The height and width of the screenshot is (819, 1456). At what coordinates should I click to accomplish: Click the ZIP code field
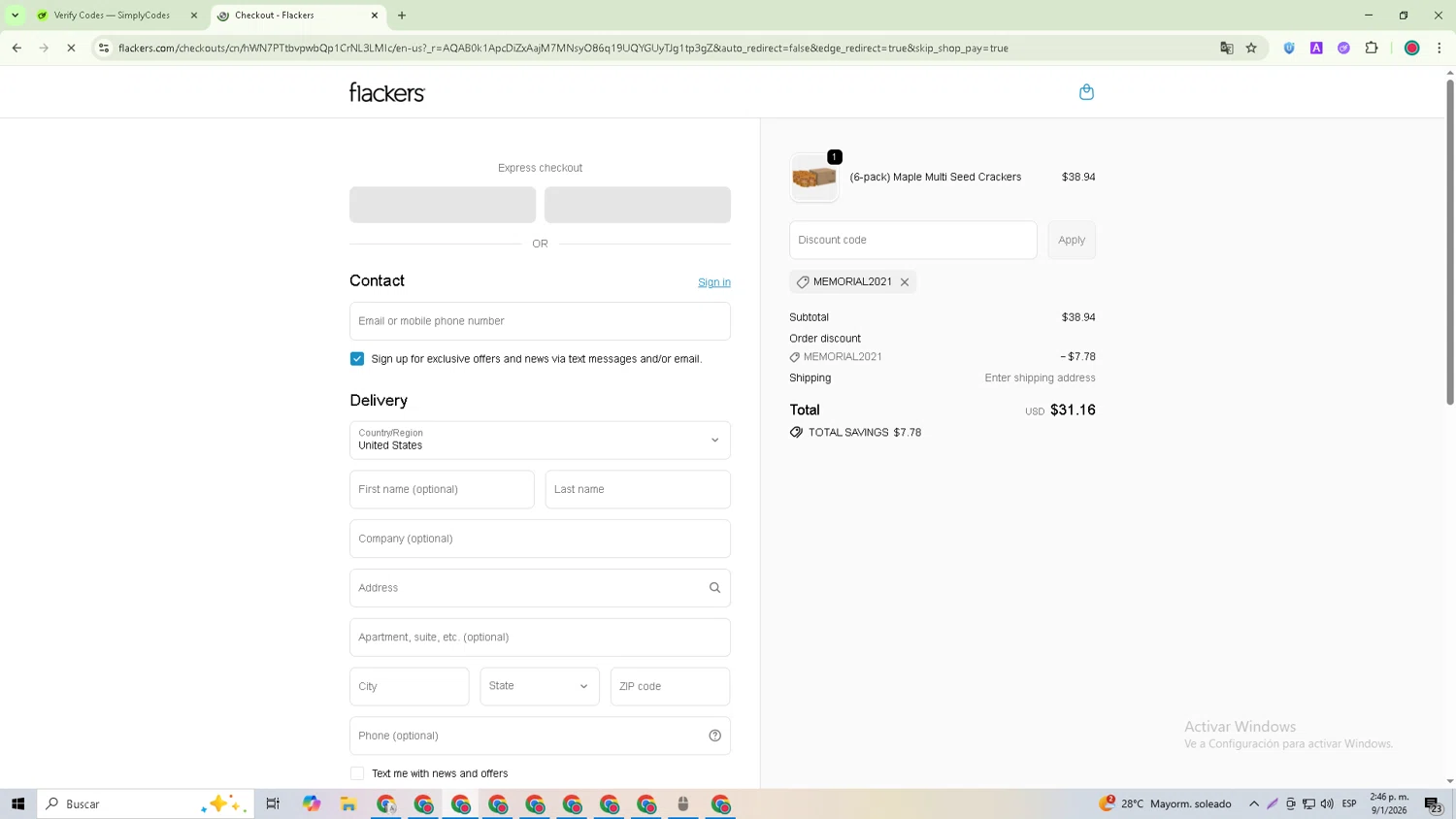click(670, 686)
